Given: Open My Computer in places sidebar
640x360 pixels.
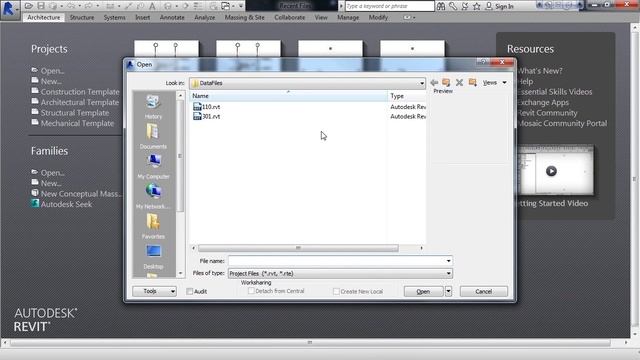Looking at the screenshot, I should tap(153, 167).
